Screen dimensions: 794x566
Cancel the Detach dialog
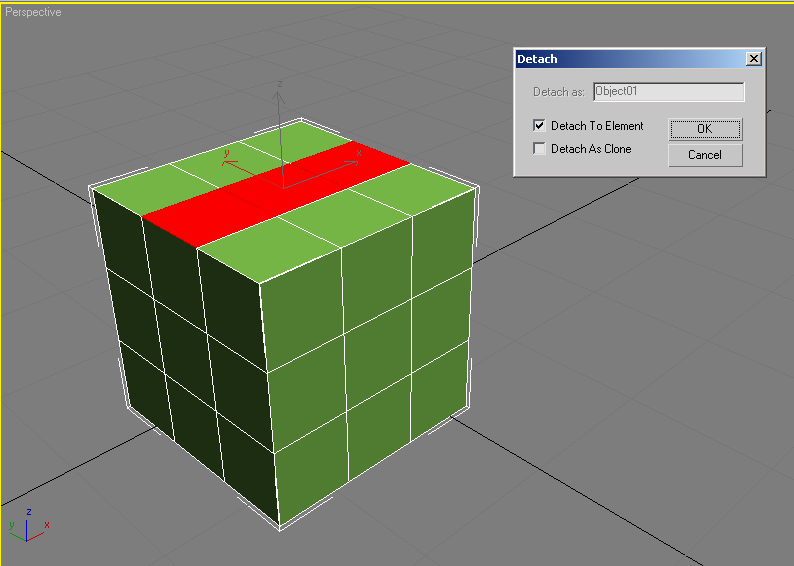(705, 155)
